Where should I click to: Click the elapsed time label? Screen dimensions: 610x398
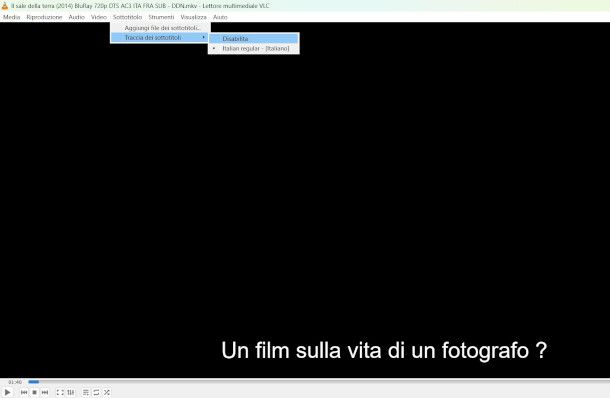pos(15,382)
